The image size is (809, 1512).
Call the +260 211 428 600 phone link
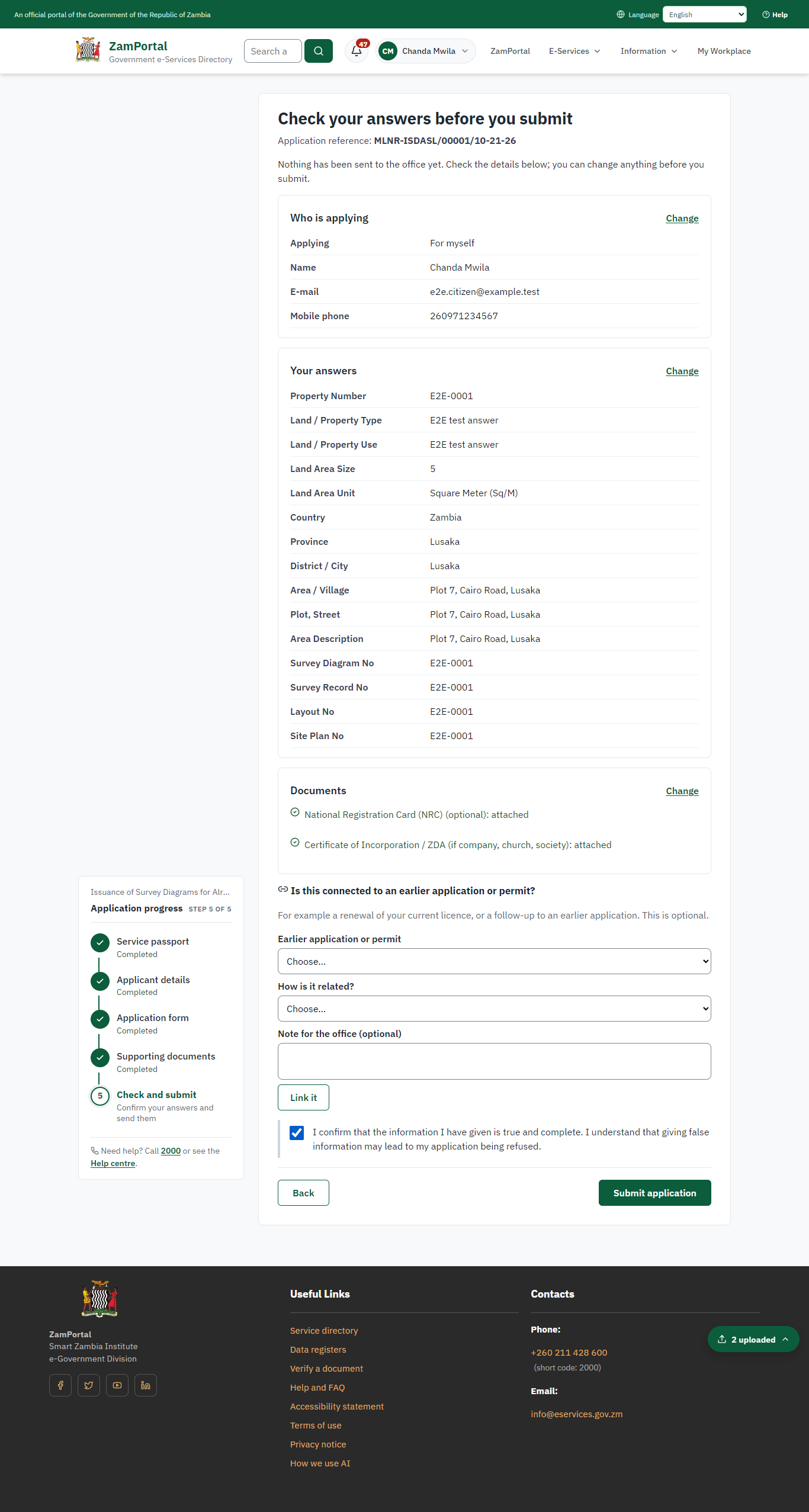pyautogui.click(x=569, y=1353)
